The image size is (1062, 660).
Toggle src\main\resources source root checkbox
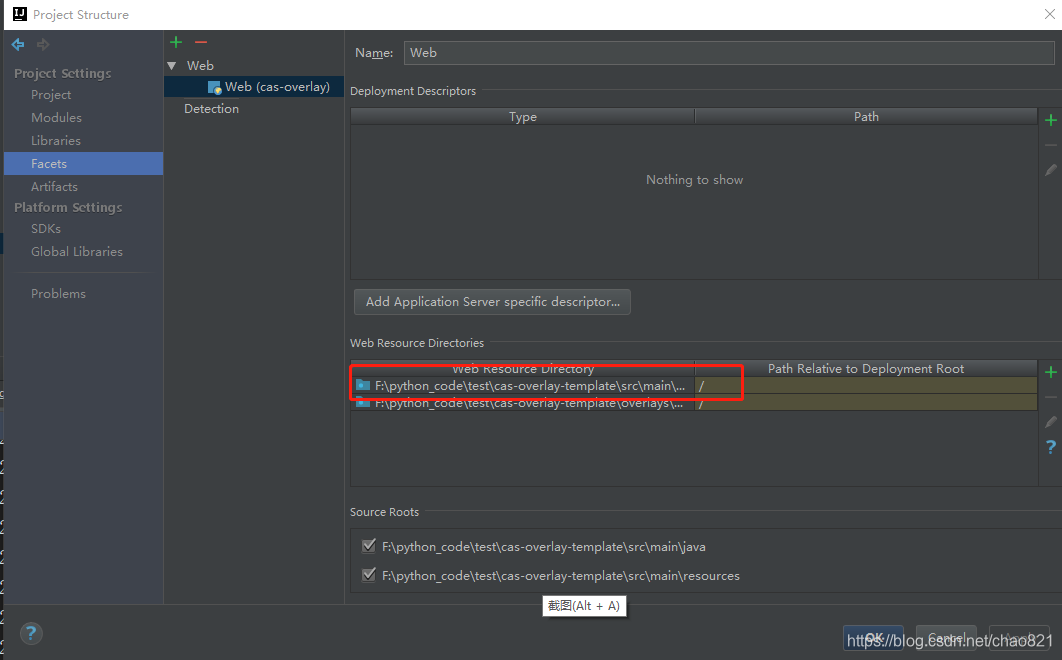click(369, 575)
